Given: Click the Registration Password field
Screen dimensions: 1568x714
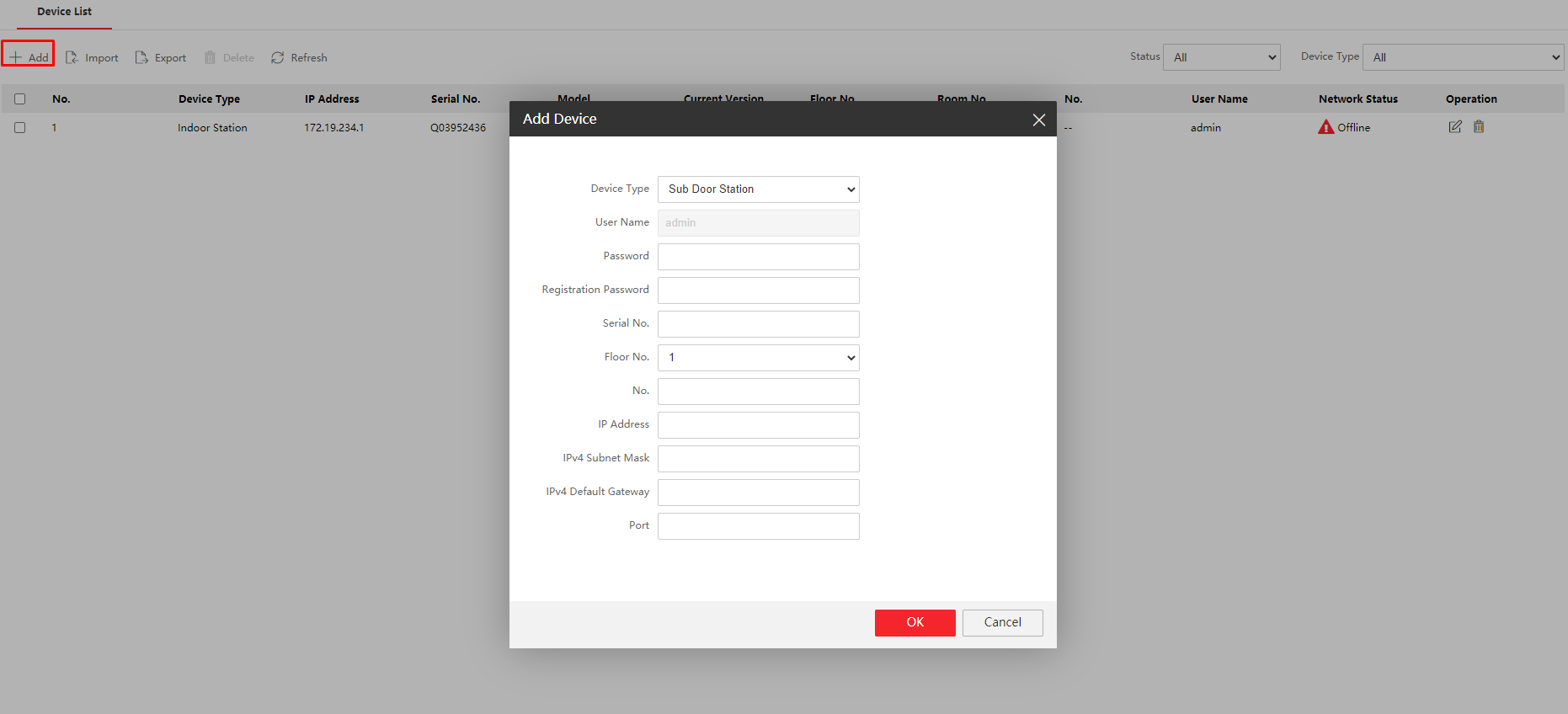Looking at the screenshot, I should click(759, 290).
